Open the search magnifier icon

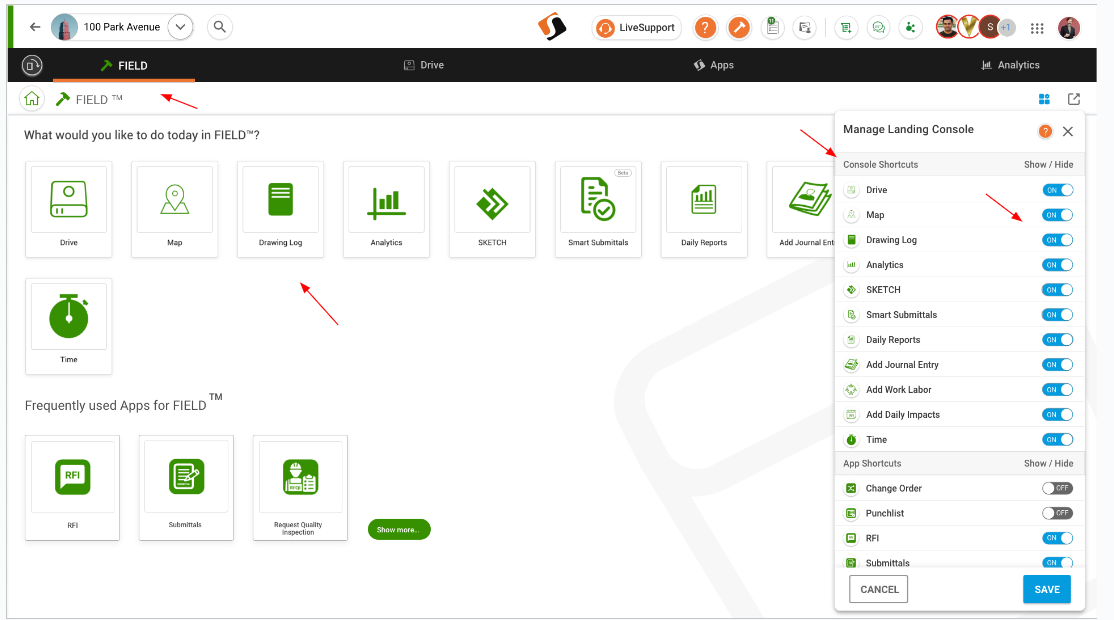click(x=220, y=27)
